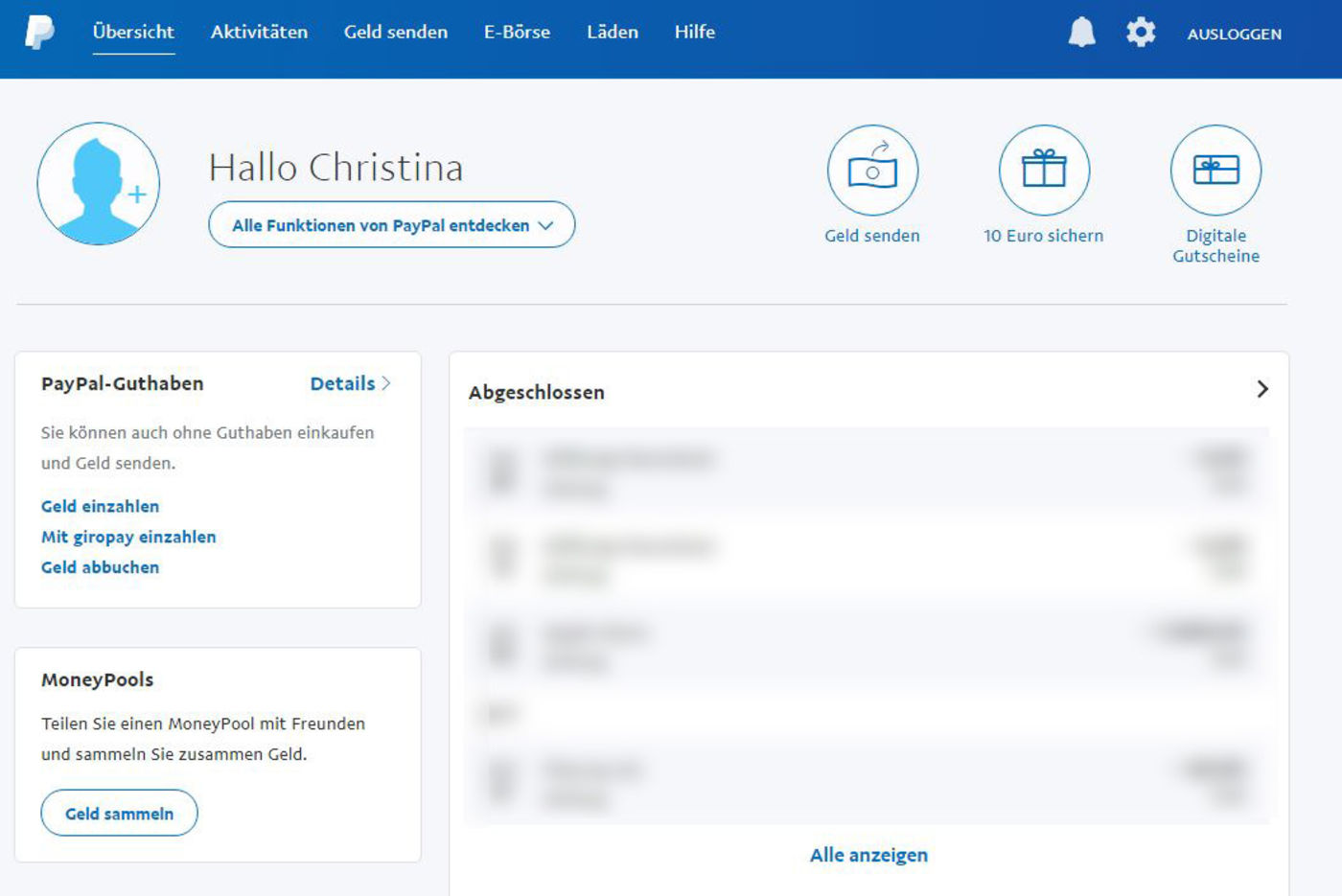Click the MoneyPools heading
Viewport: 1342px width, 896px height.
(x=97, y=679)
